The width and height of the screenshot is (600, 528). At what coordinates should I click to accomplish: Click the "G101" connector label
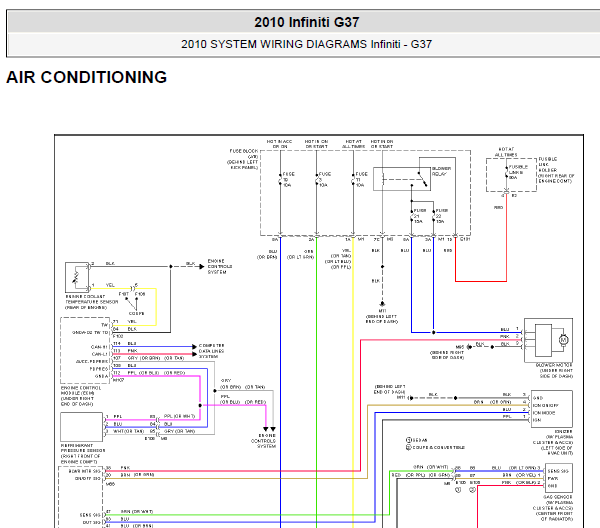[x=465, y=239]
